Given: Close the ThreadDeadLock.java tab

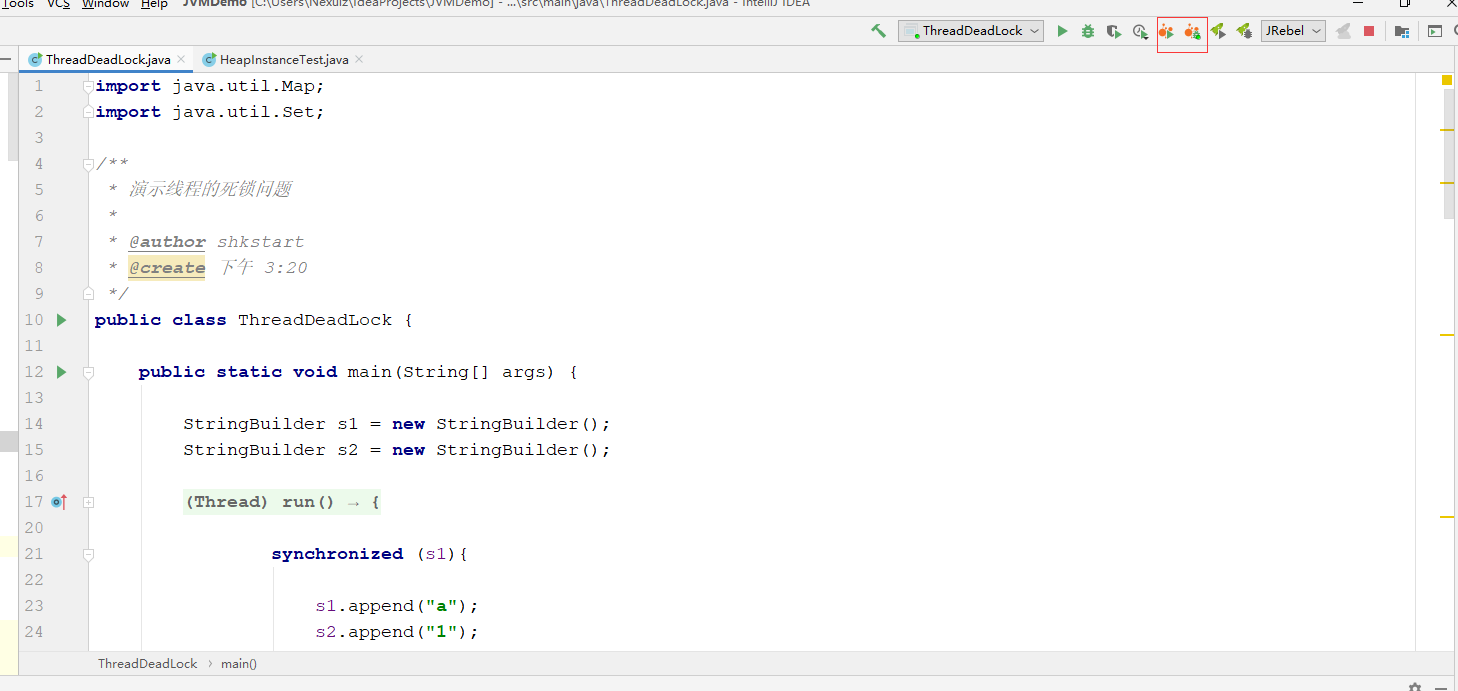Looking at the screenshot, I should pos(181,60).
